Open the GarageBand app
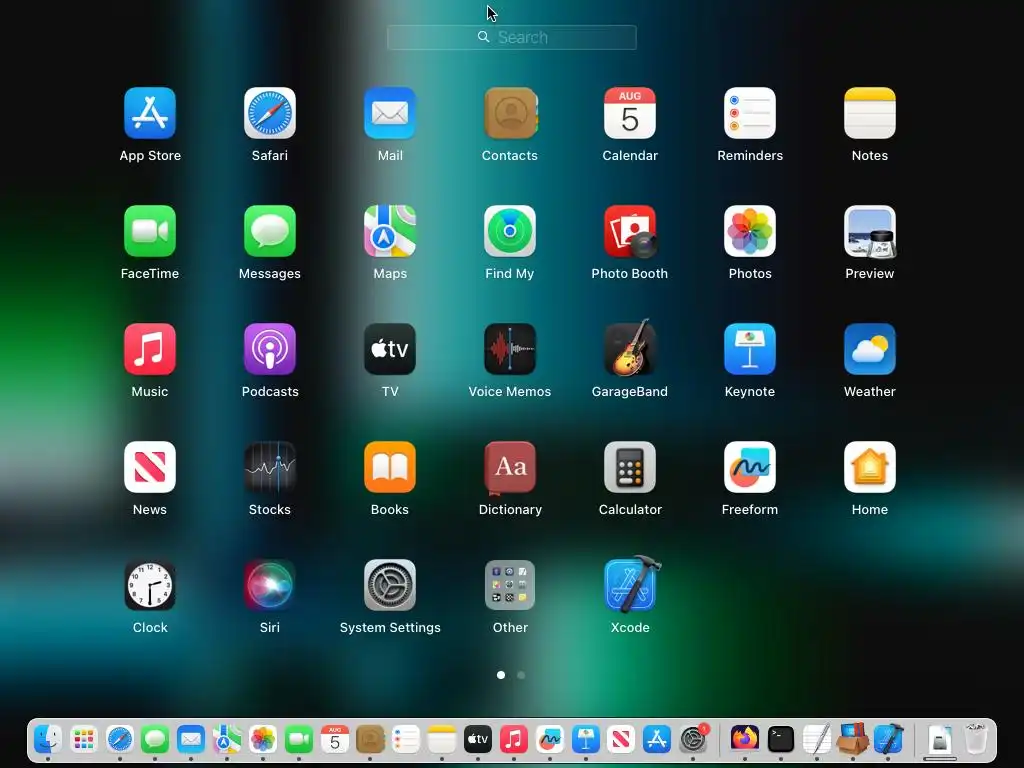This screenshot has width=1024, height=768. tap(630, 348)
